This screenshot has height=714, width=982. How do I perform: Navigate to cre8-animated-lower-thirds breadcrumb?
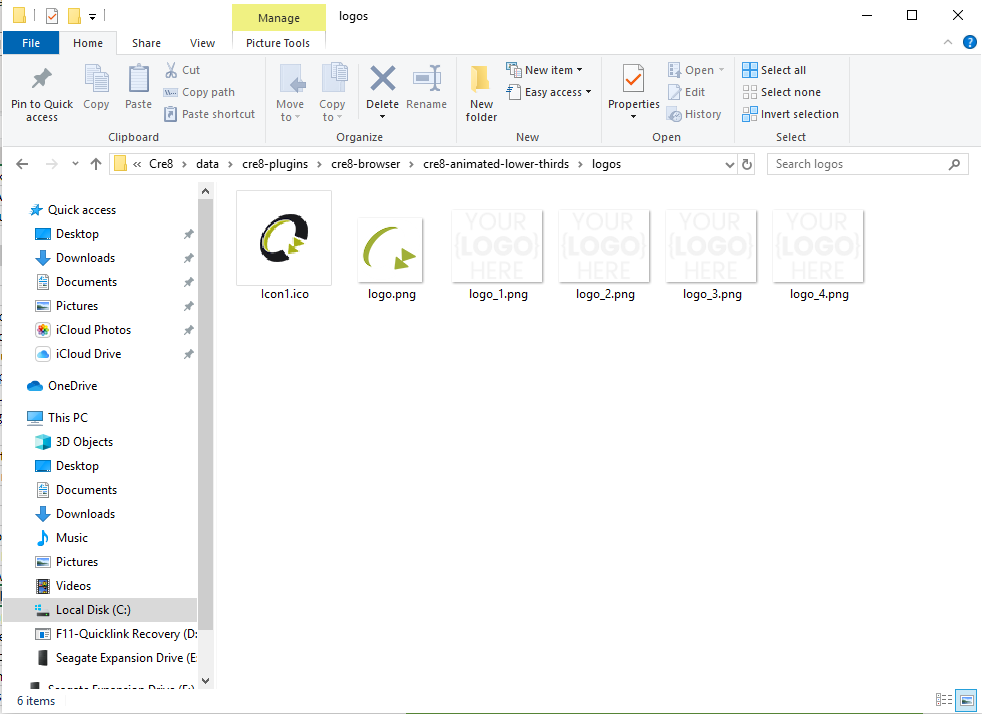[x=496, y=164]
